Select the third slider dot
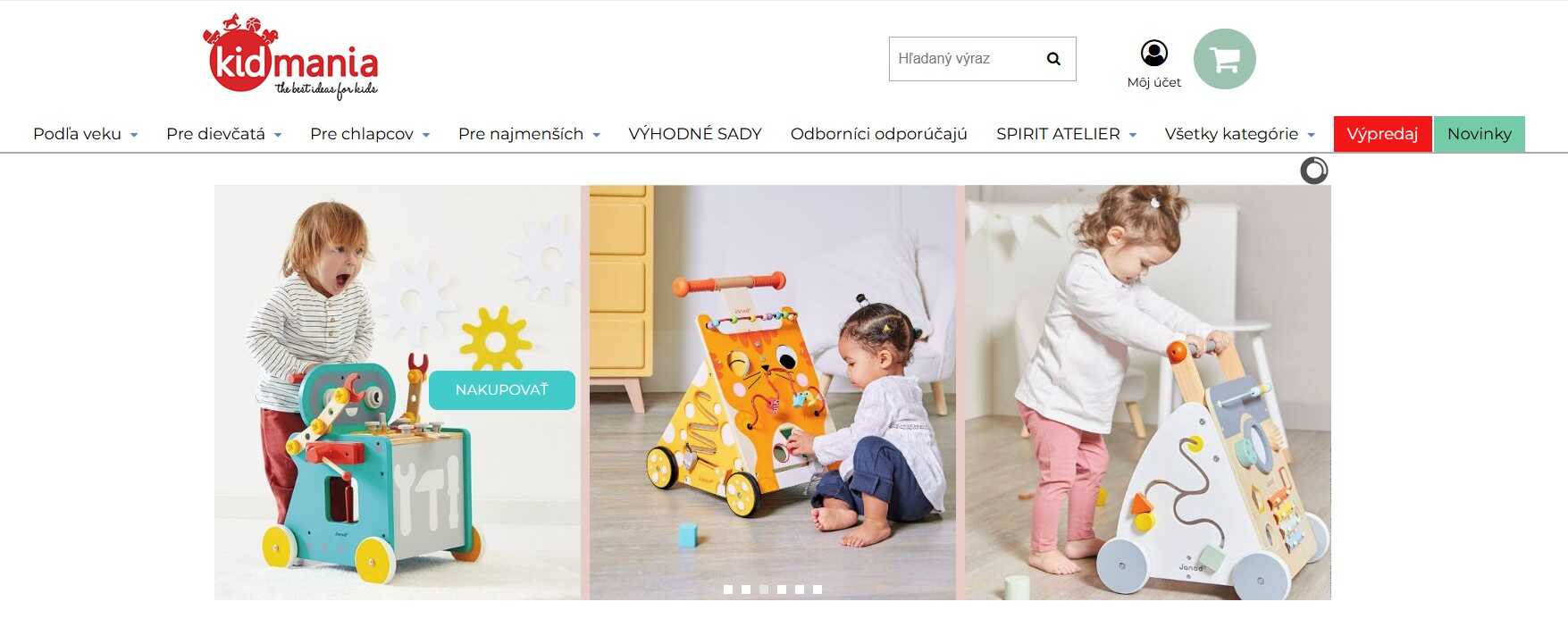Screen dimensions: 1568x627 click(764, 589)
